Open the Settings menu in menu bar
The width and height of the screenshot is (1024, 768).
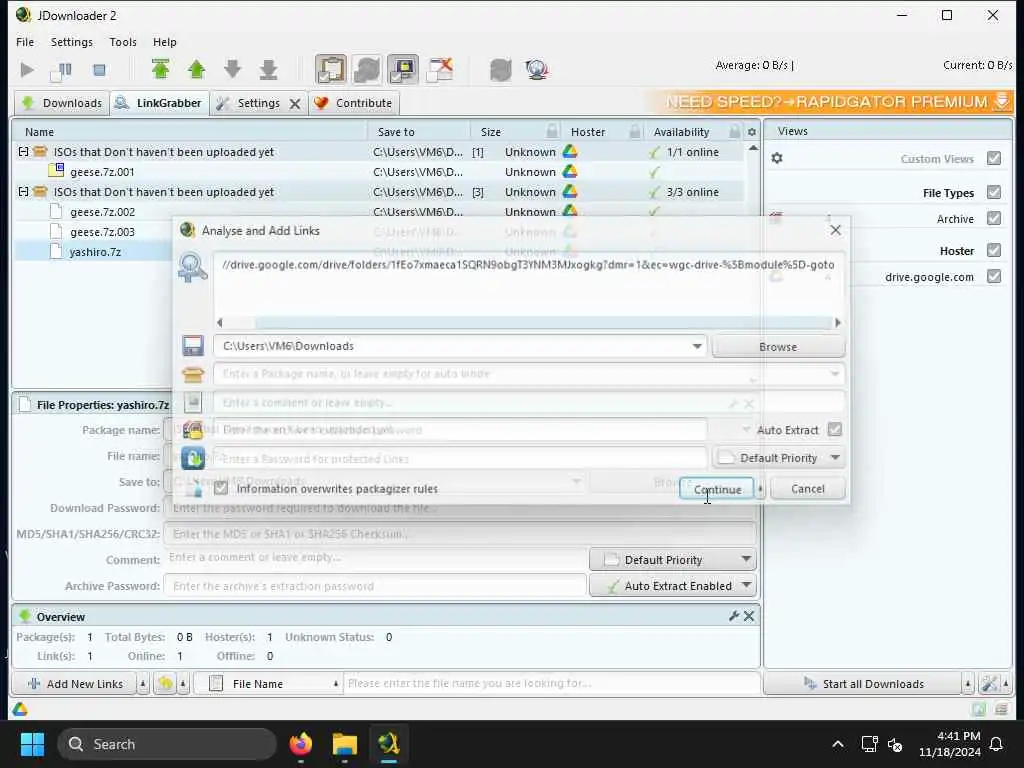pos(71,42)
